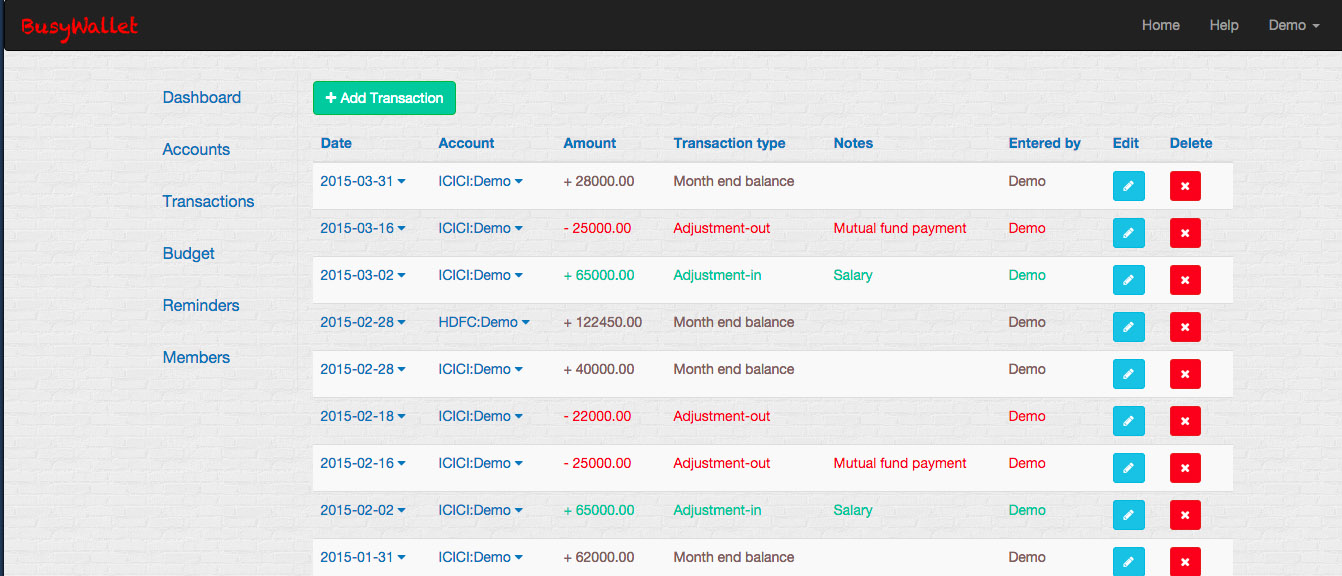The width and height of the screenshot is (1342, 576).
Task: Click the Account column header
Action: pyautogui.click(x=466, y=143)
